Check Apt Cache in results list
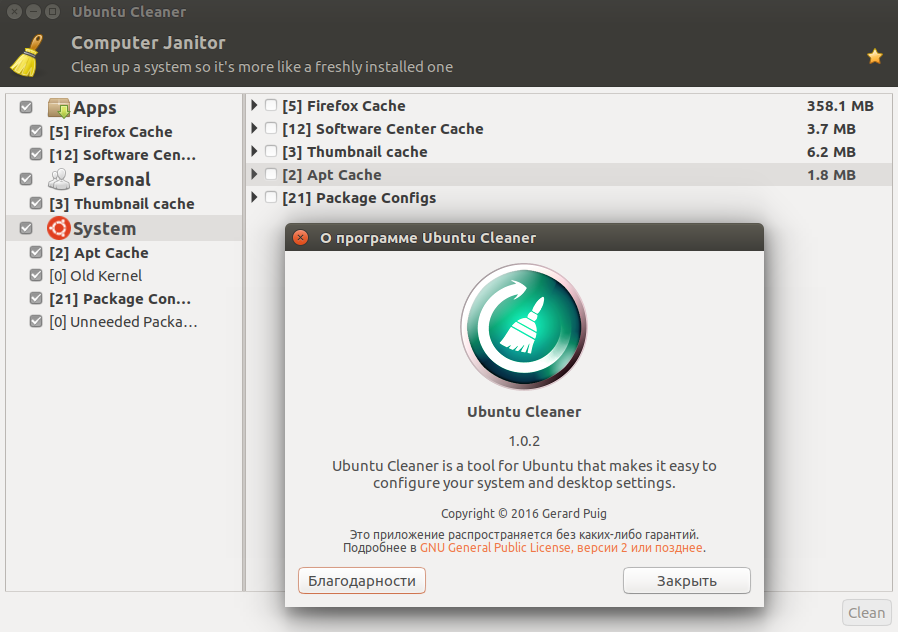This screenshot has width=898, height=632. (271, 174)
